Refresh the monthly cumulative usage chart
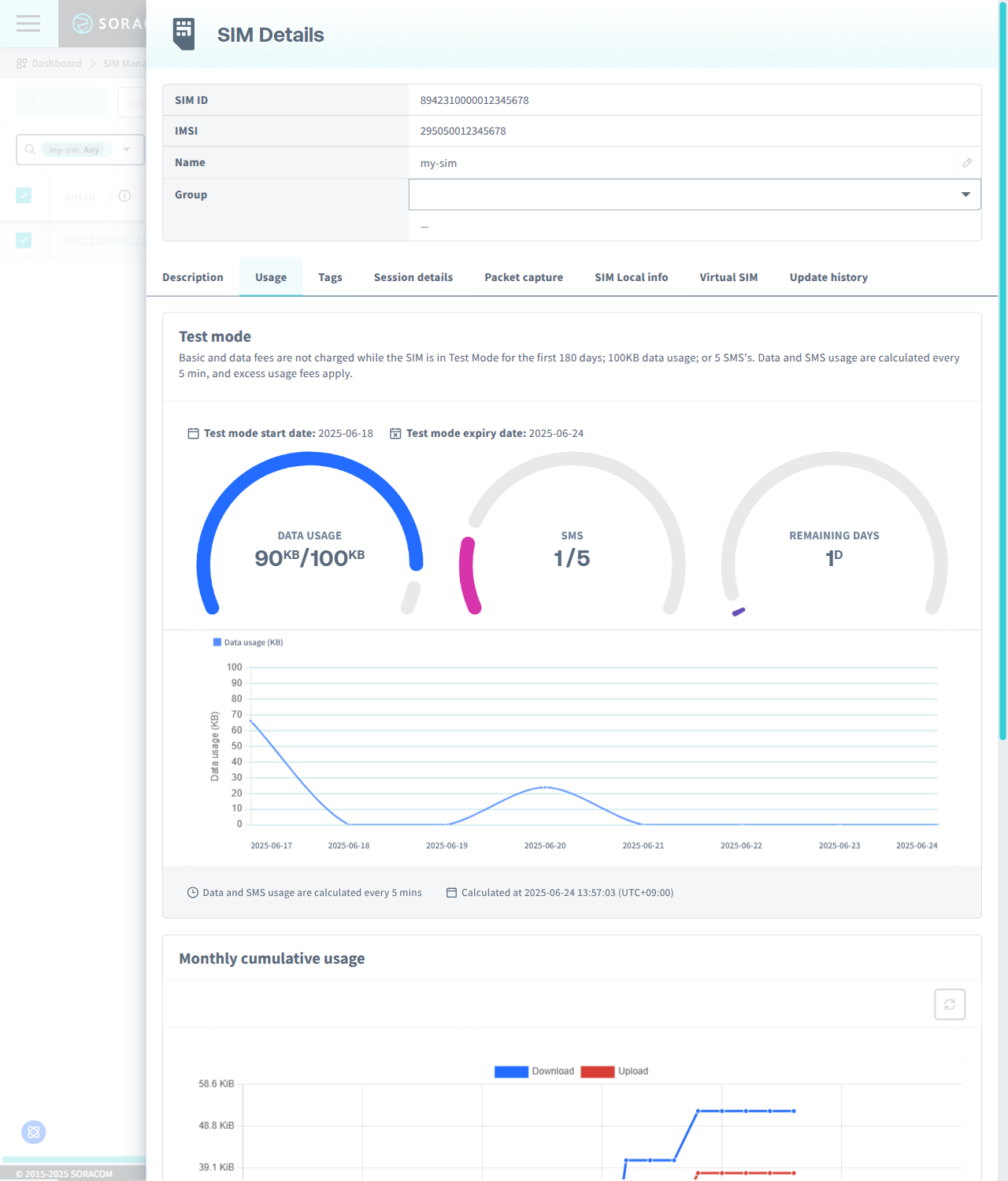1008x1181 pixels. point(950,1005)
